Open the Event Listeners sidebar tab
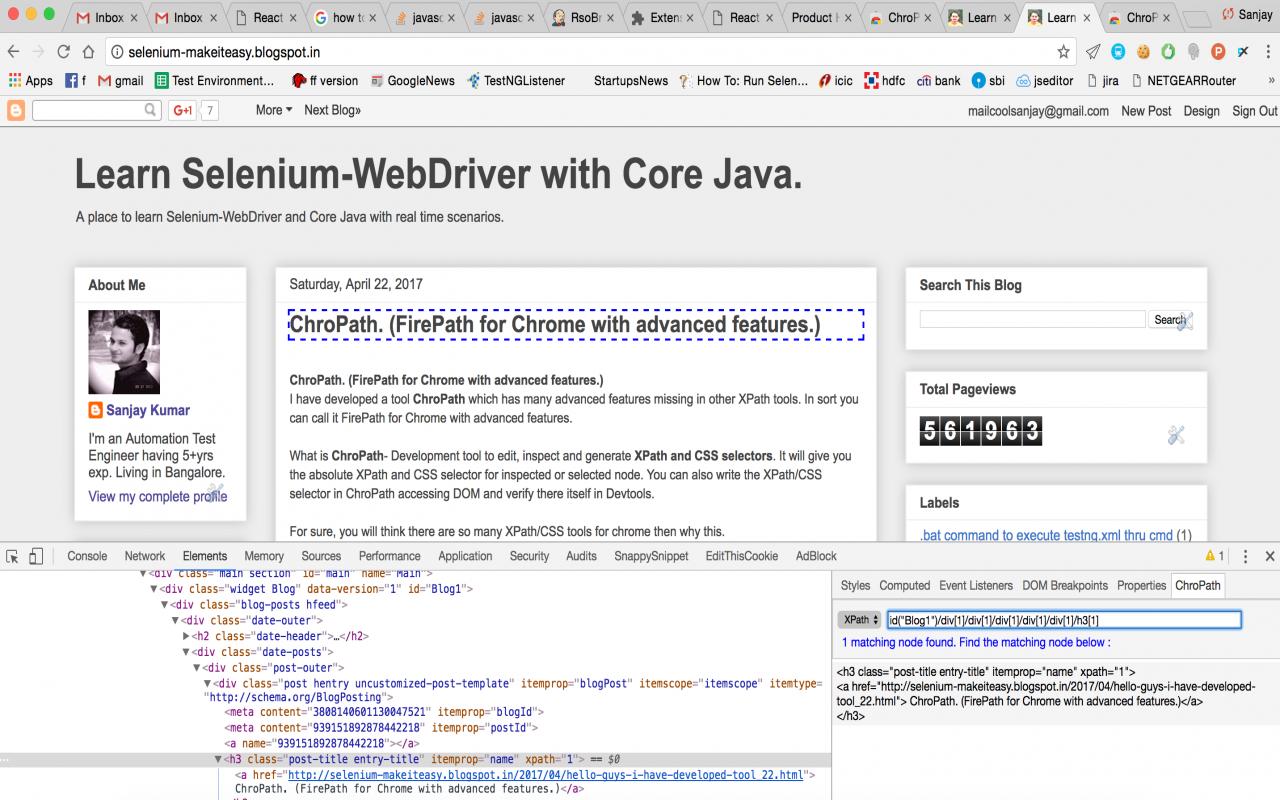Viewport: 1280px width, 800px height. (976, 585)
